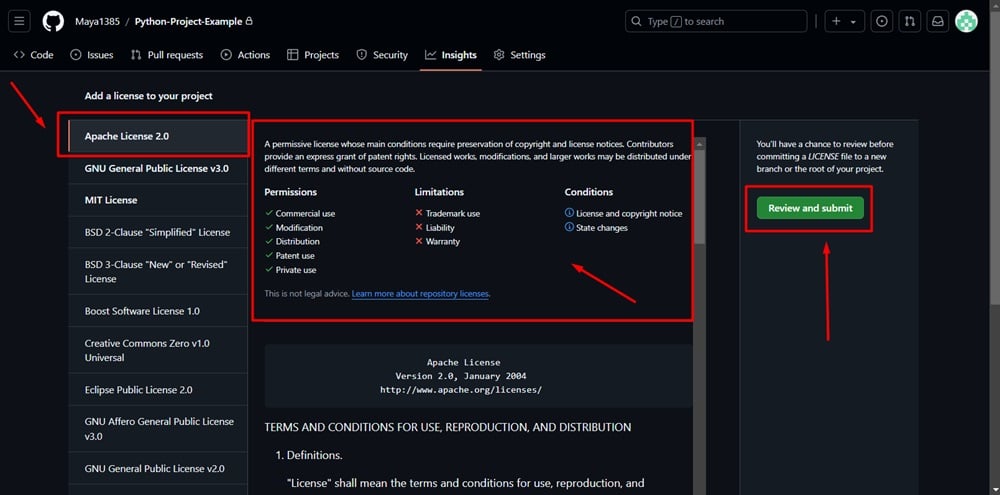Viewport: 1000px width, 495px height.
Task: Open 'Learn more about repository licenses' link
Action: (420, 294)
